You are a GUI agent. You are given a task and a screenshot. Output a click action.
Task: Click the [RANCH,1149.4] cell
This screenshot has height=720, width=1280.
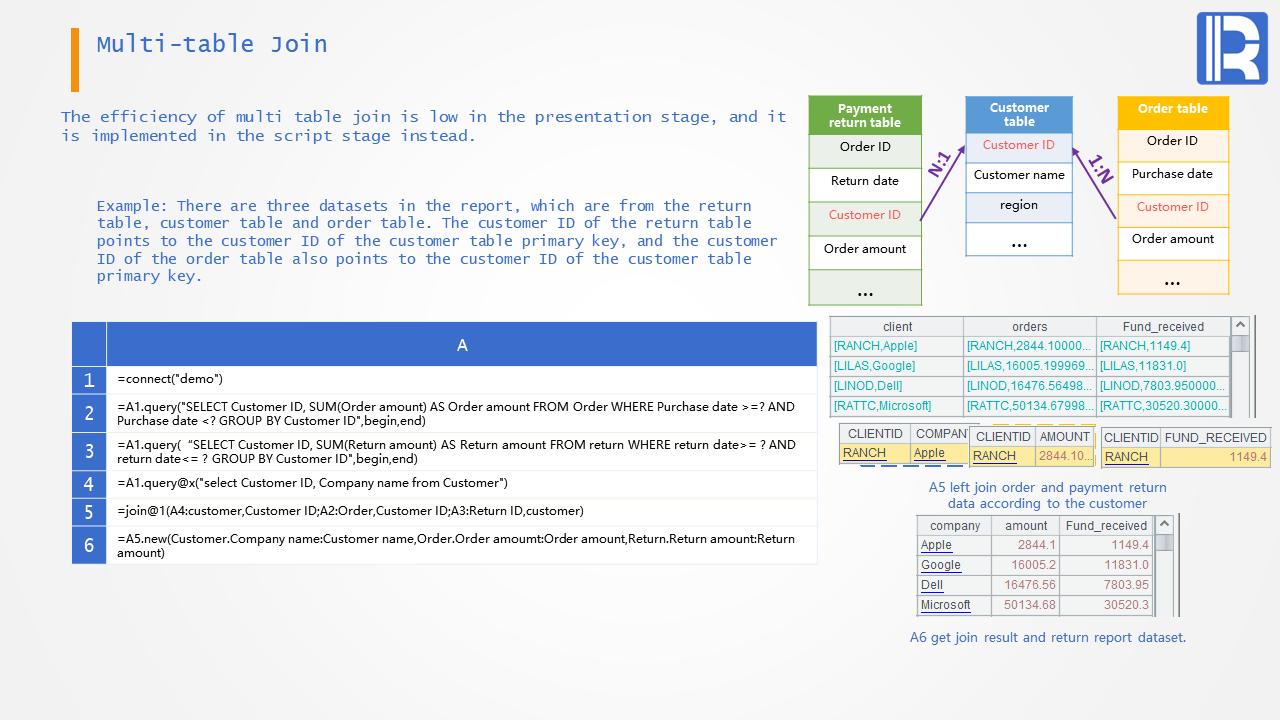(x=1163, y=346)
